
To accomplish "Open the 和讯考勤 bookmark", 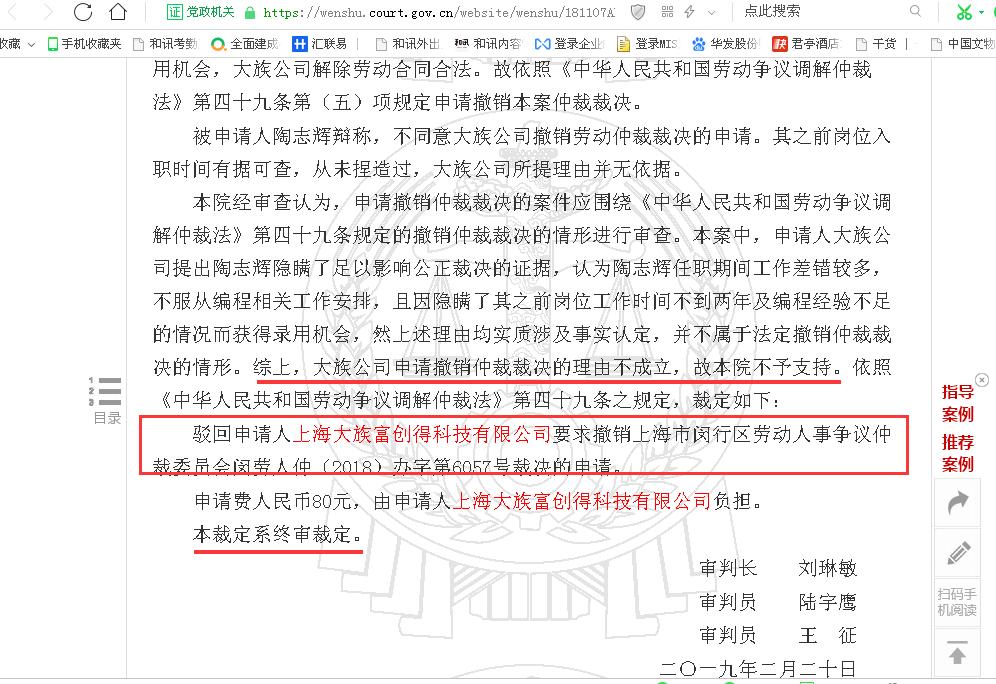I will pos(165,44).
